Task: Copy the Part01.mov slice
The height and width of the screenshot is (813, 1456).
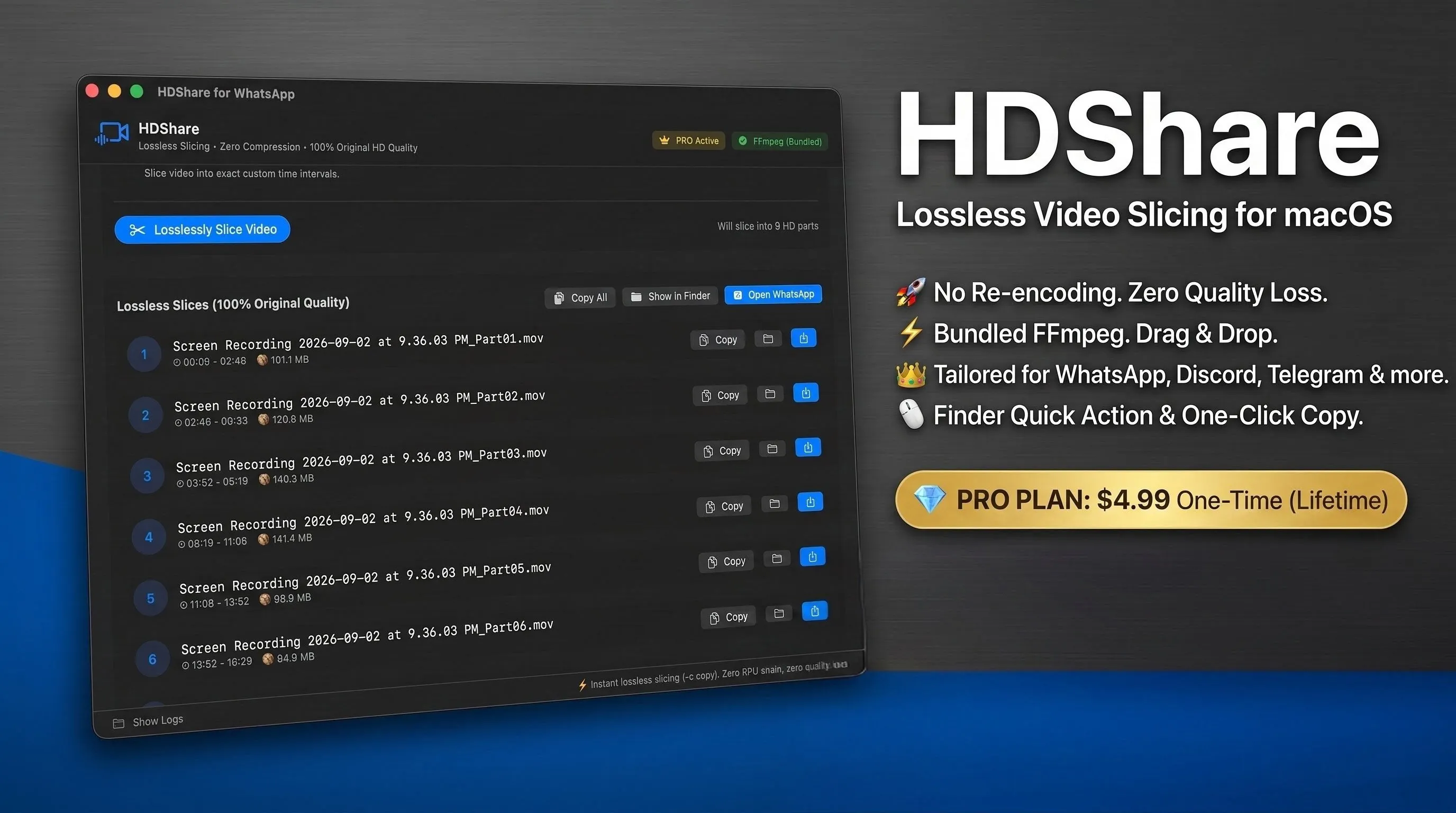Action: click(x=718, y=340)
